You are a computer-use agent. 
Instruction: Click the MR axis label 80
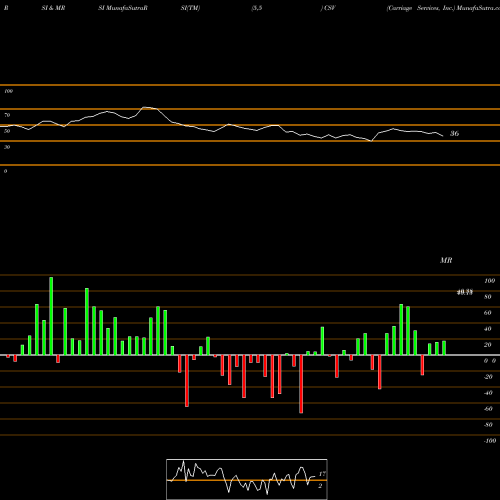[x=488, y=297]
